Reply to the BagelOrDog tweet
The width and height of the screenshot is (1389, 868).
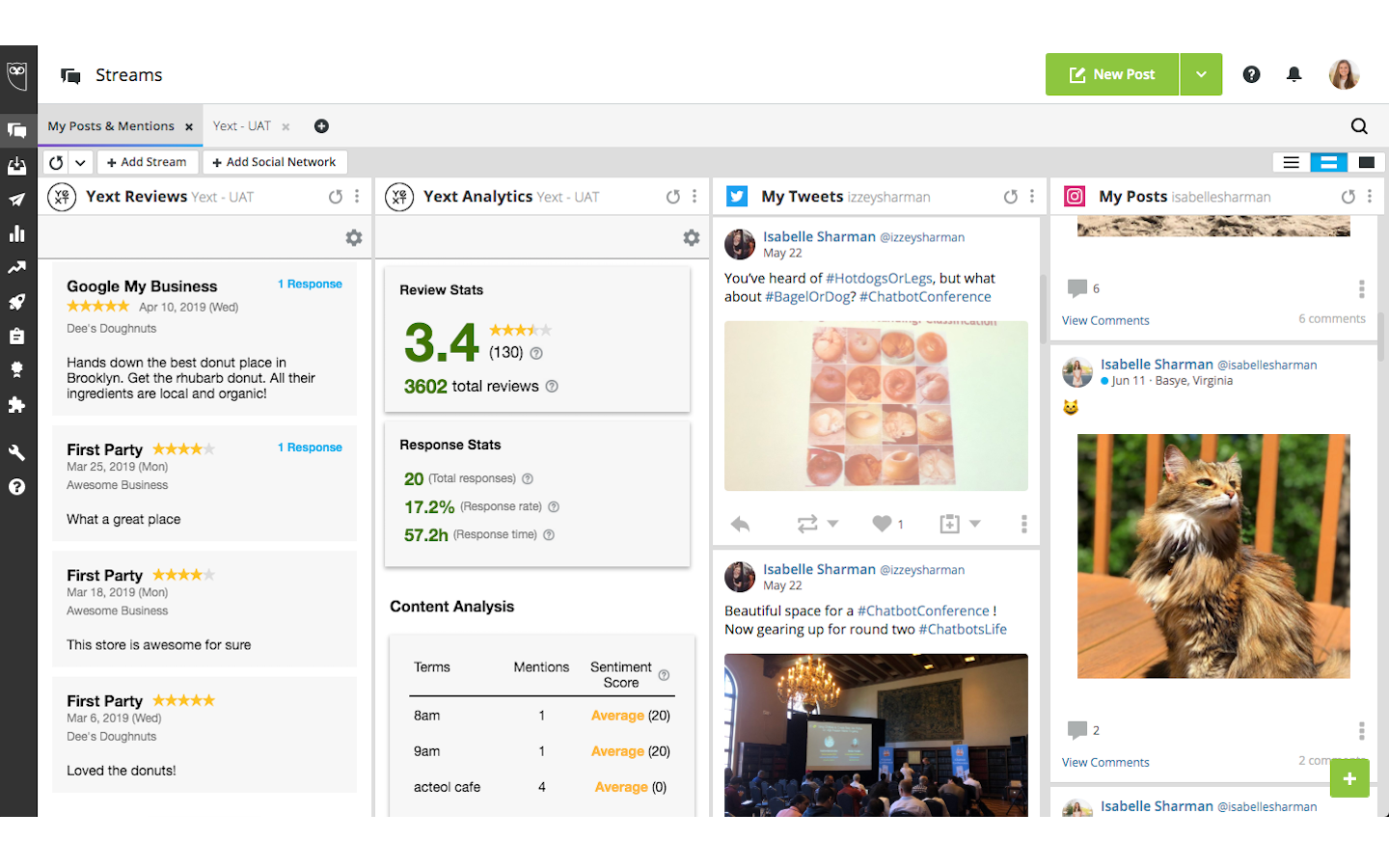pyautogui.click(x=740, y=524)
